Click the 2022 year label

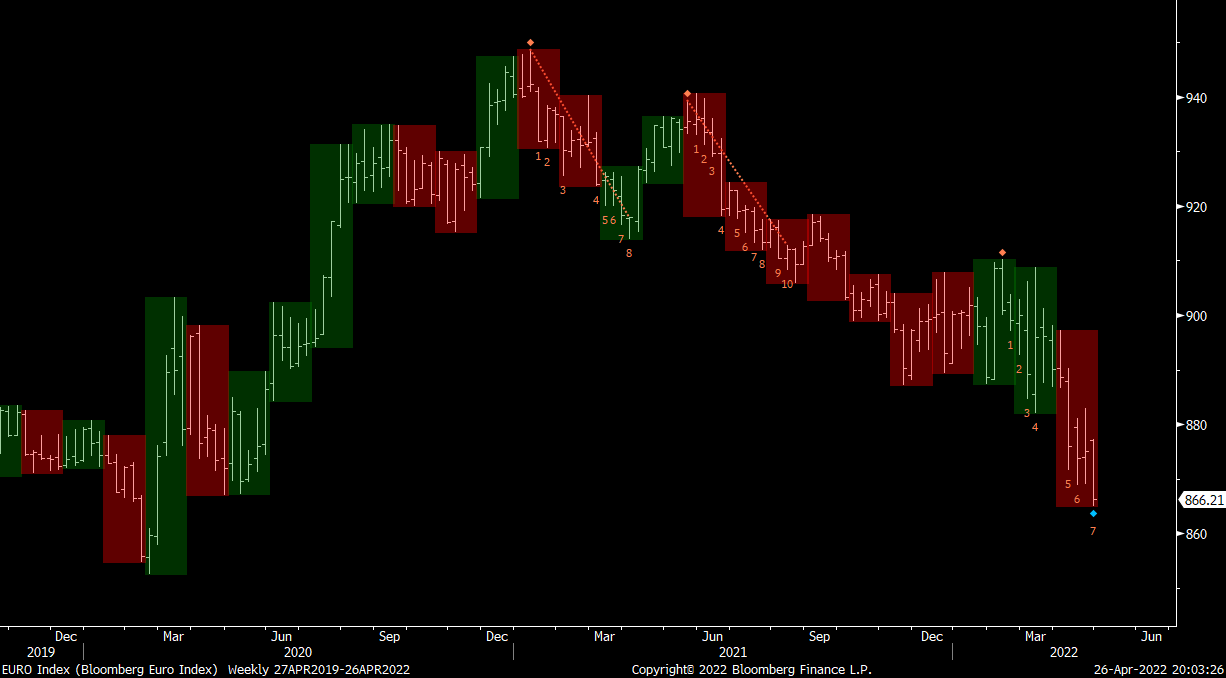1064,652
